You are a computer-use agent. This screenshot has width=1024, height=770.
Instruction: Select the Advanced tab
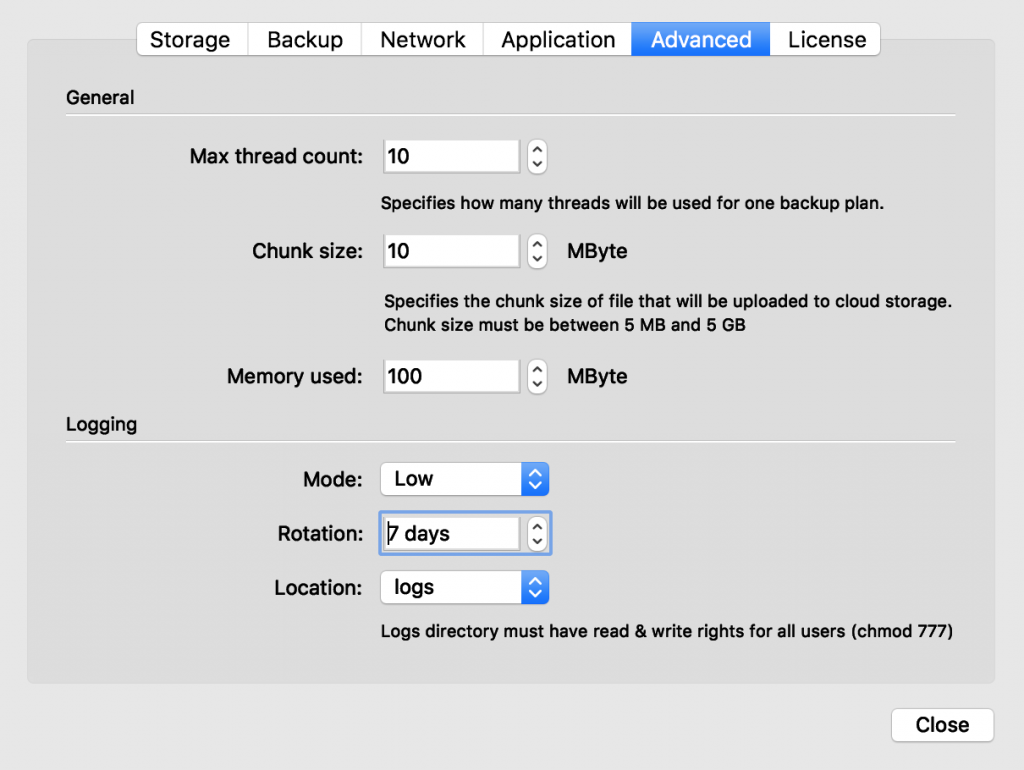coord(700,39)
